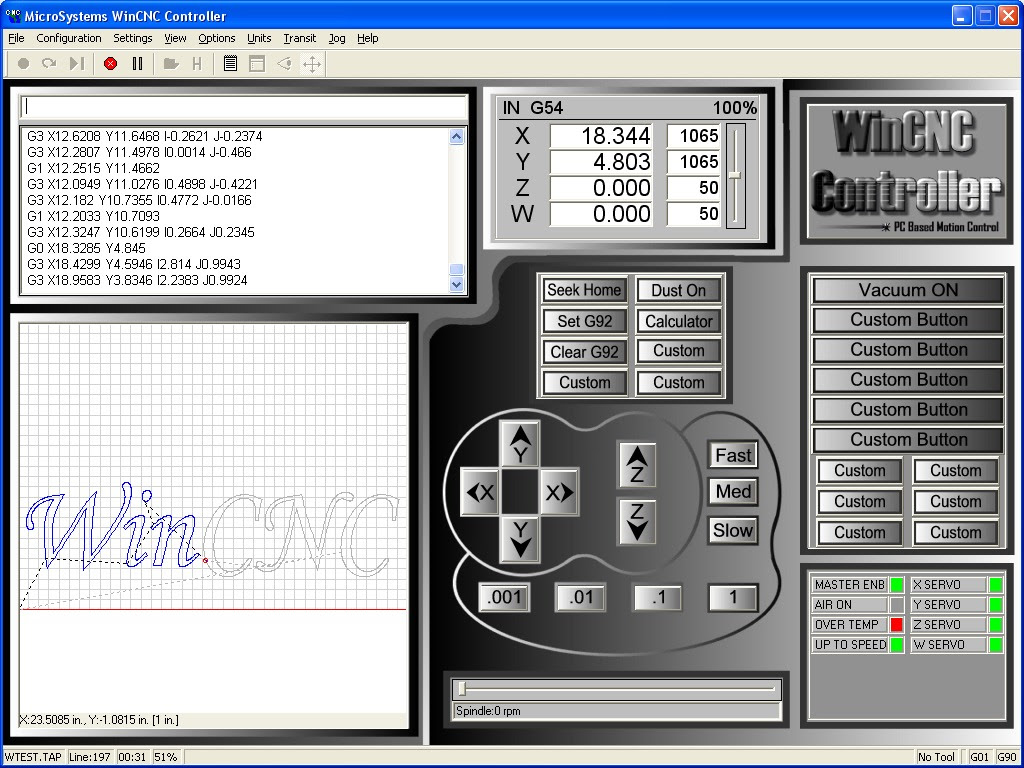
Task: Click the notepad-style file editor toolbar icon
Action: click(231, 64)
